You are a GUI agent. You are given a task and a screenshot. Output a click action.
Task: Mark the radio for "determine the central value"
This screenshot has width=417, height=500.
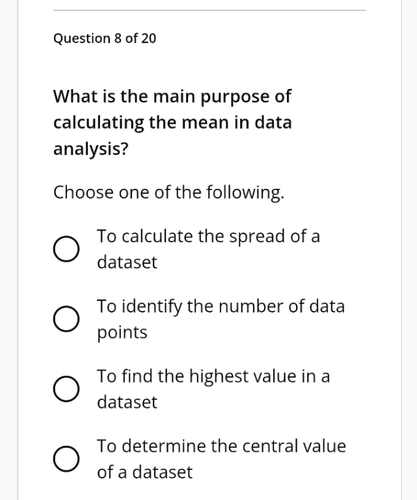(66, 459)
